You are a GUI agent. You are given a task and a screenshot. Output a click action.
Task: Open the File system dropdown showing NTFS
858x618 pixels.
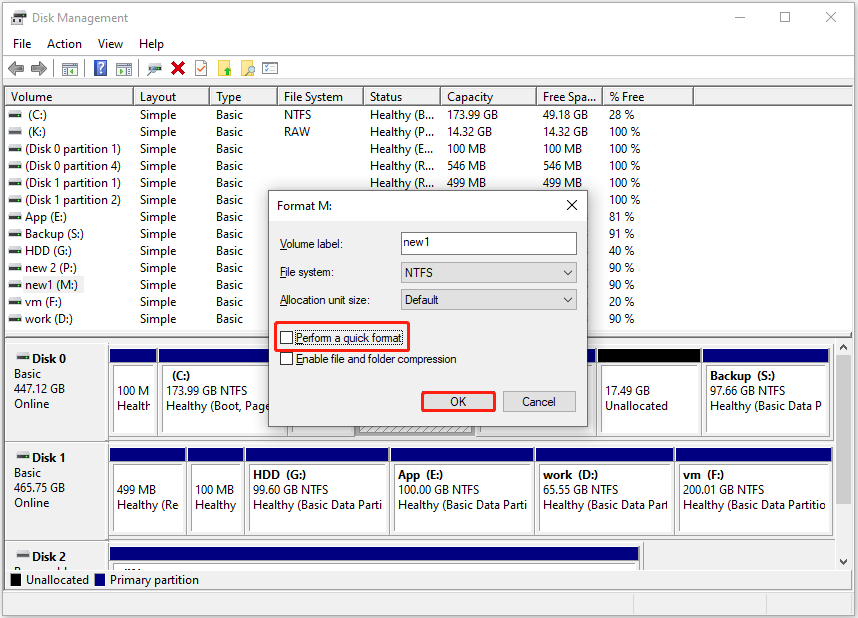click(487, 272)
